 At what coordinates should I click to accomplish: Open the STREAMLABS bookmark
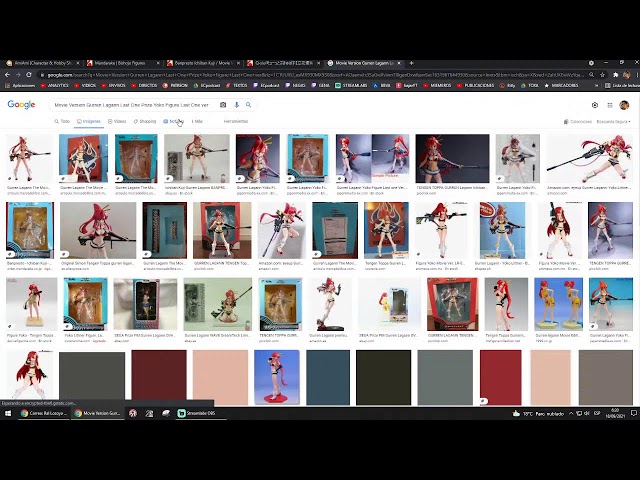coord(351,86)
